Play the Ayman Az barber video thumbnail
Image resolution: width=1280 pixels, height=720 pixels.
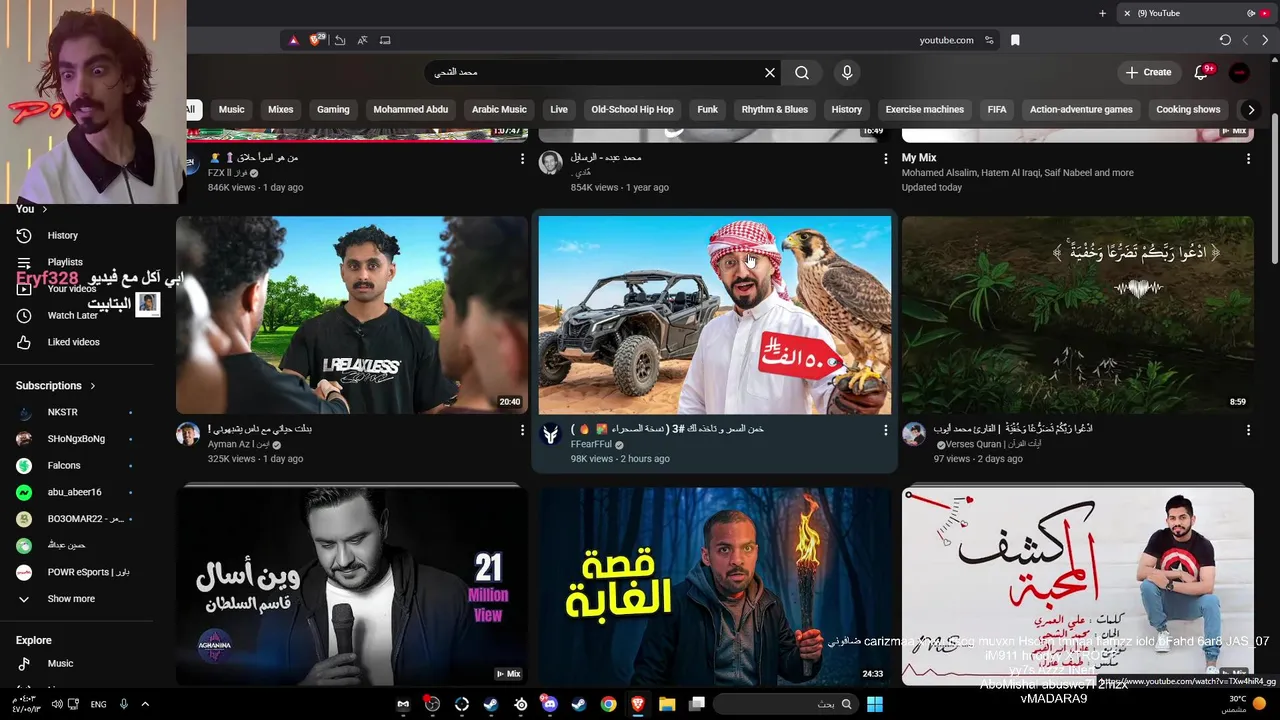352,315
